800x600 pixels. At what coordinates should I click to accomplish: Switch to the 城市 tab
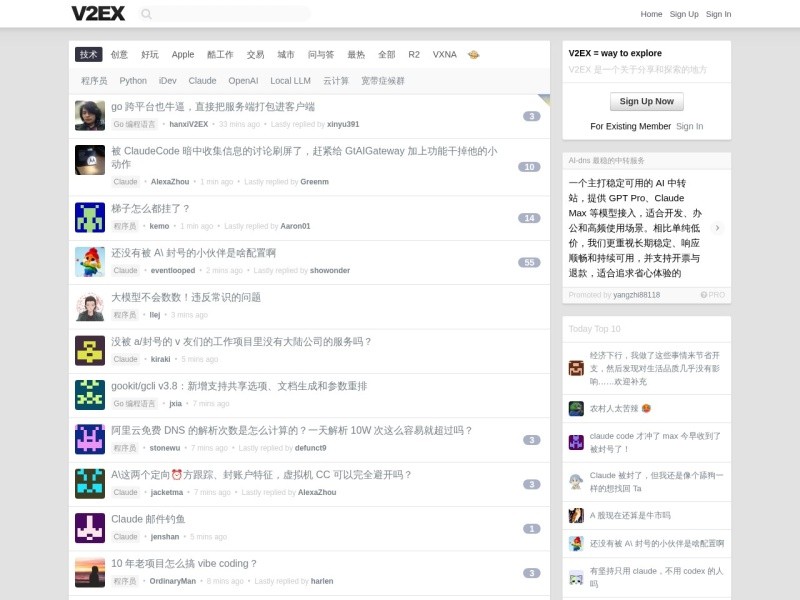click(286, 55)
